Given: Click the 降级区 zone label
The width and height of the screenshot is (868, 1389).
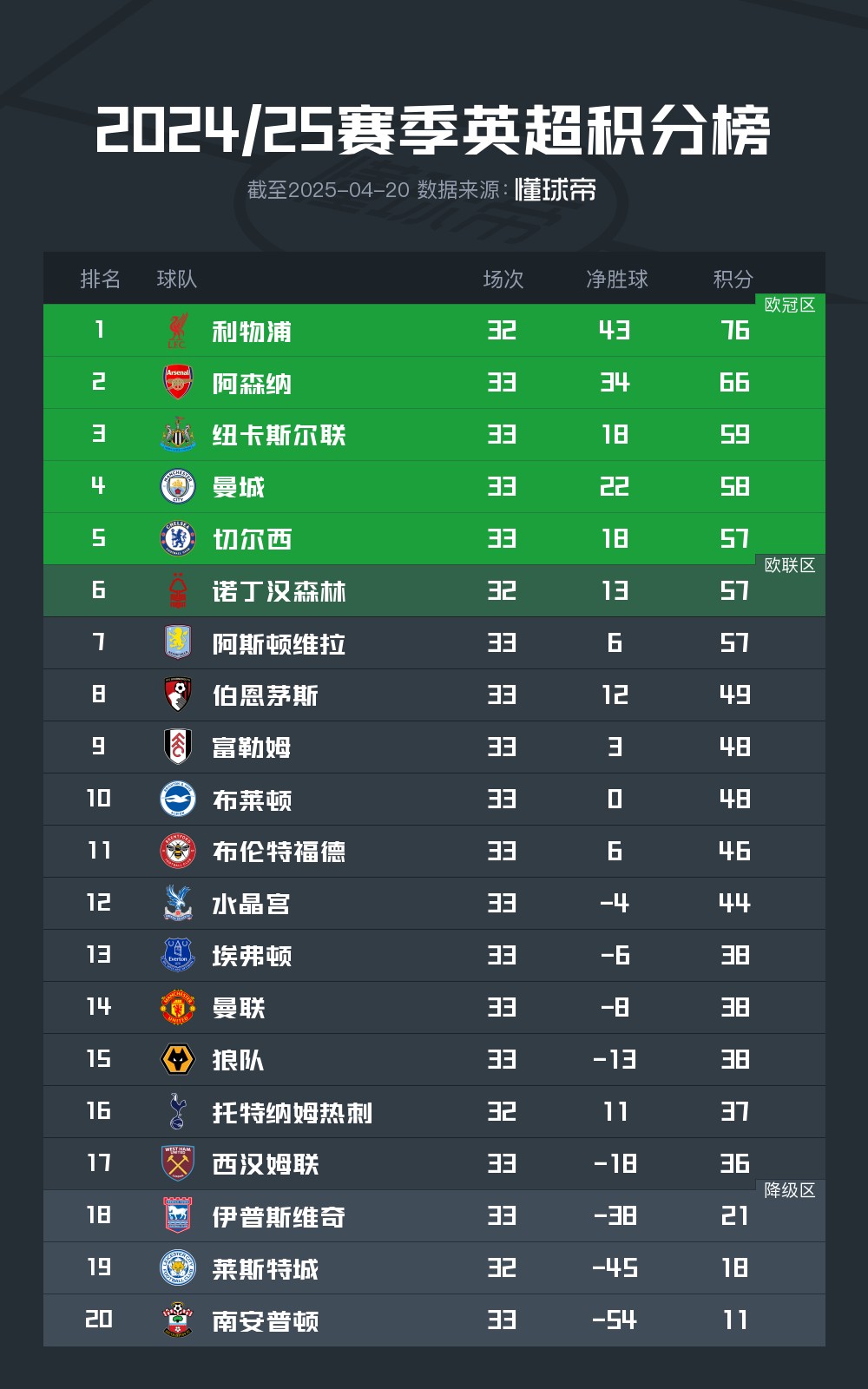Looking at the screenshot, I should click(x=790, y=1190).
